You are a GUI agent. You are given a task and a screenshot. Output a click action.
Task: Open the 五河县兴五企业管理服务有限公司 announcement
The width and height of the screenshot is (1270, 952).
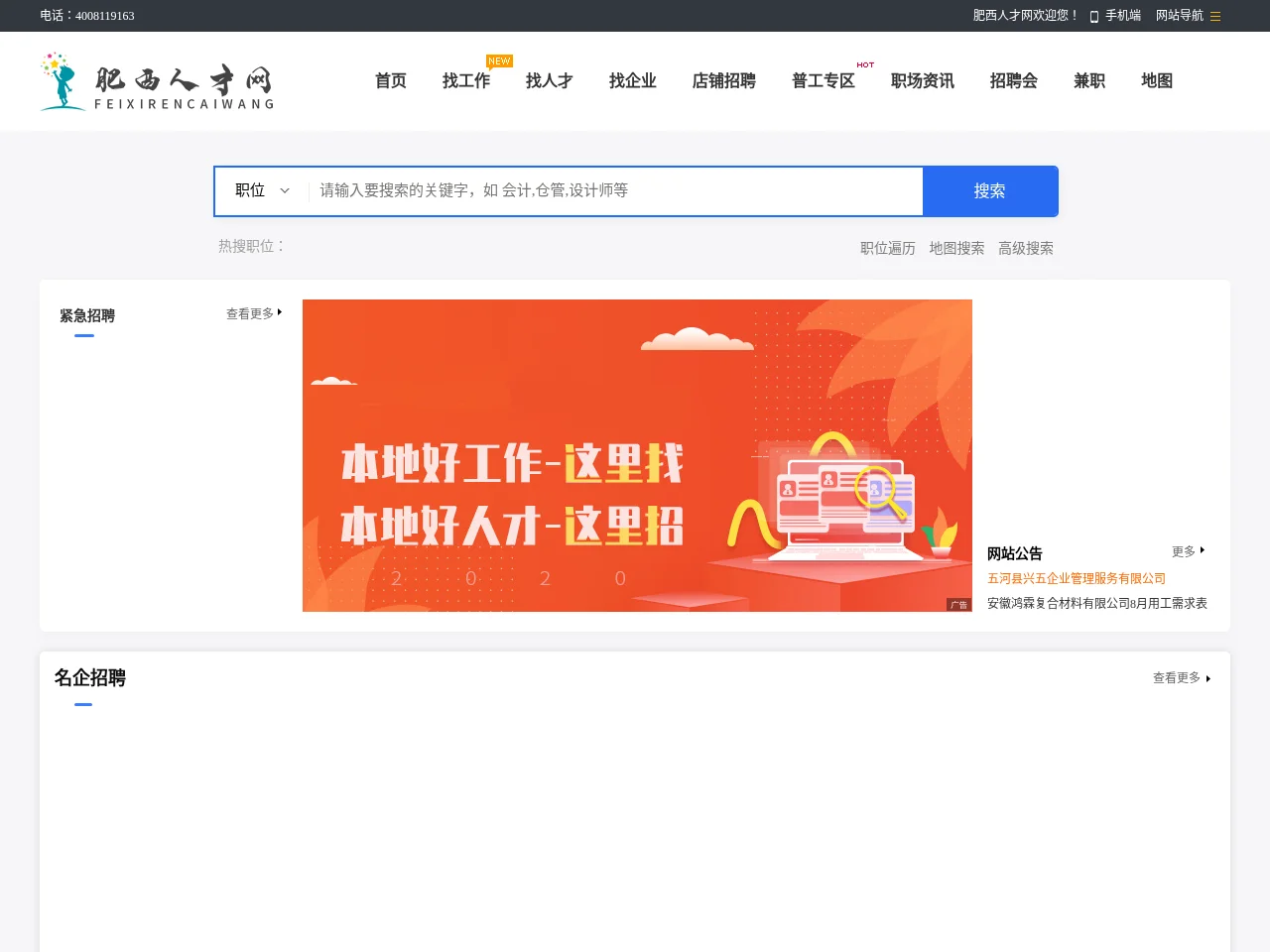click(1077, 578)
